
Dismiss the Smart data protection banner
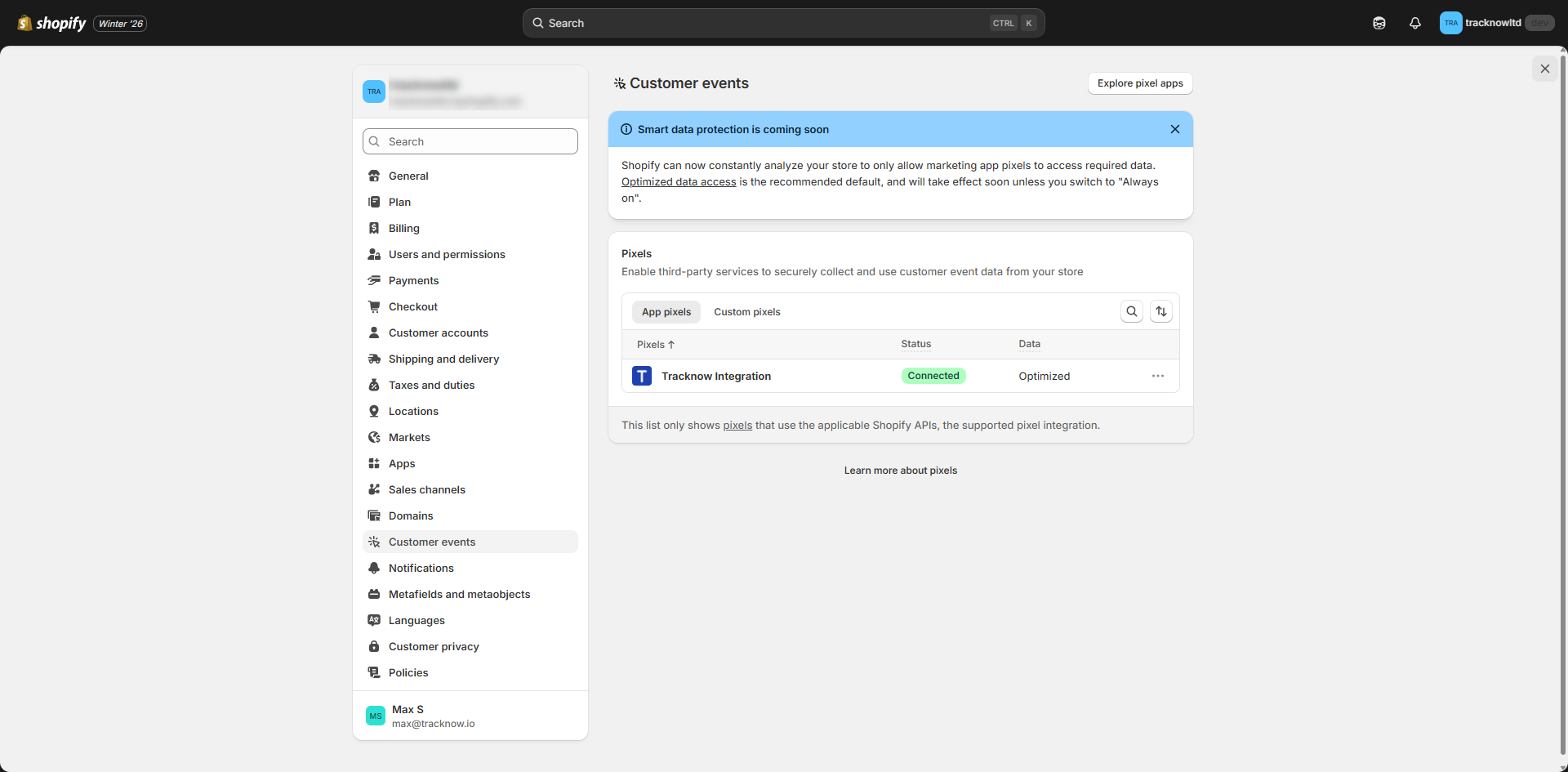[x=1174, y=129]
